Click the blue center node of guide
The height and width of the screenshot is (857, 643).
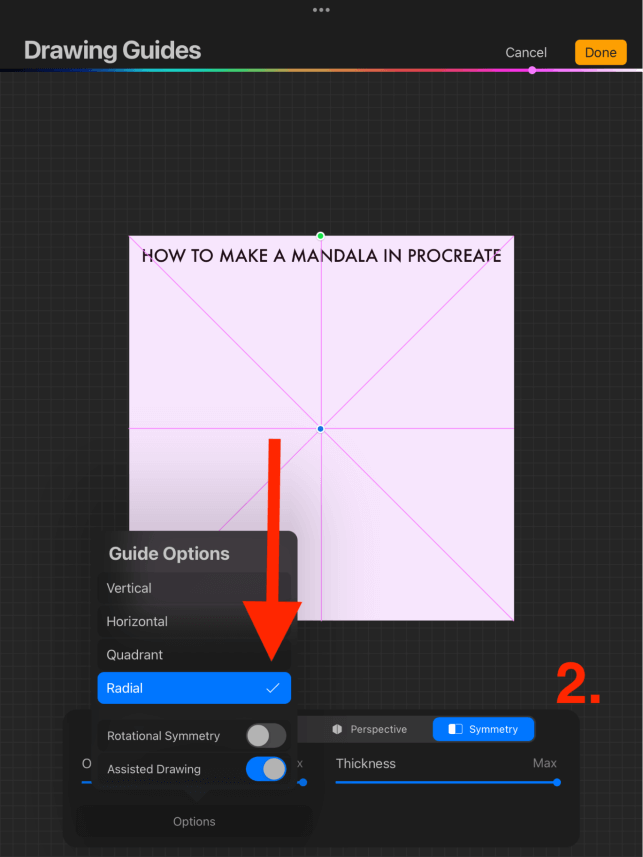(320, 429)
